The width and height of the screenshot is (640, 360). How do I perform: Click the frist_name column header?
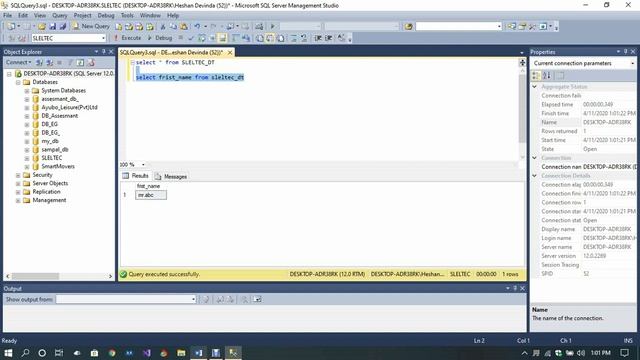pos(149,186)
